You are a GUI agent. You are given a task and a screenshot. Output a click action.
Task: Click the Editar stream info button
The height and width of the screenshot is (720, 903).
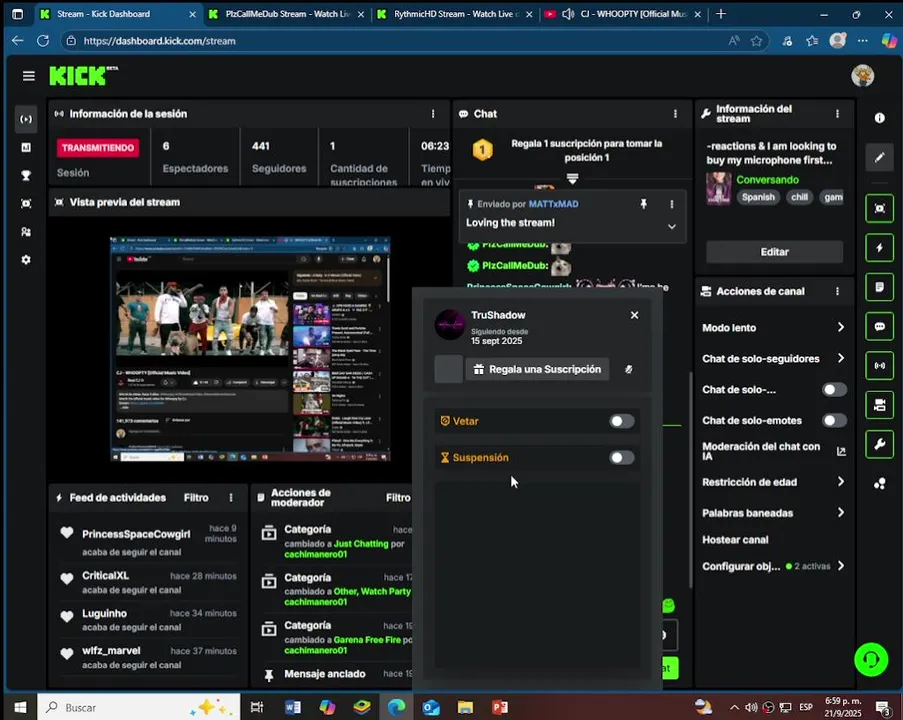point(774,252)
